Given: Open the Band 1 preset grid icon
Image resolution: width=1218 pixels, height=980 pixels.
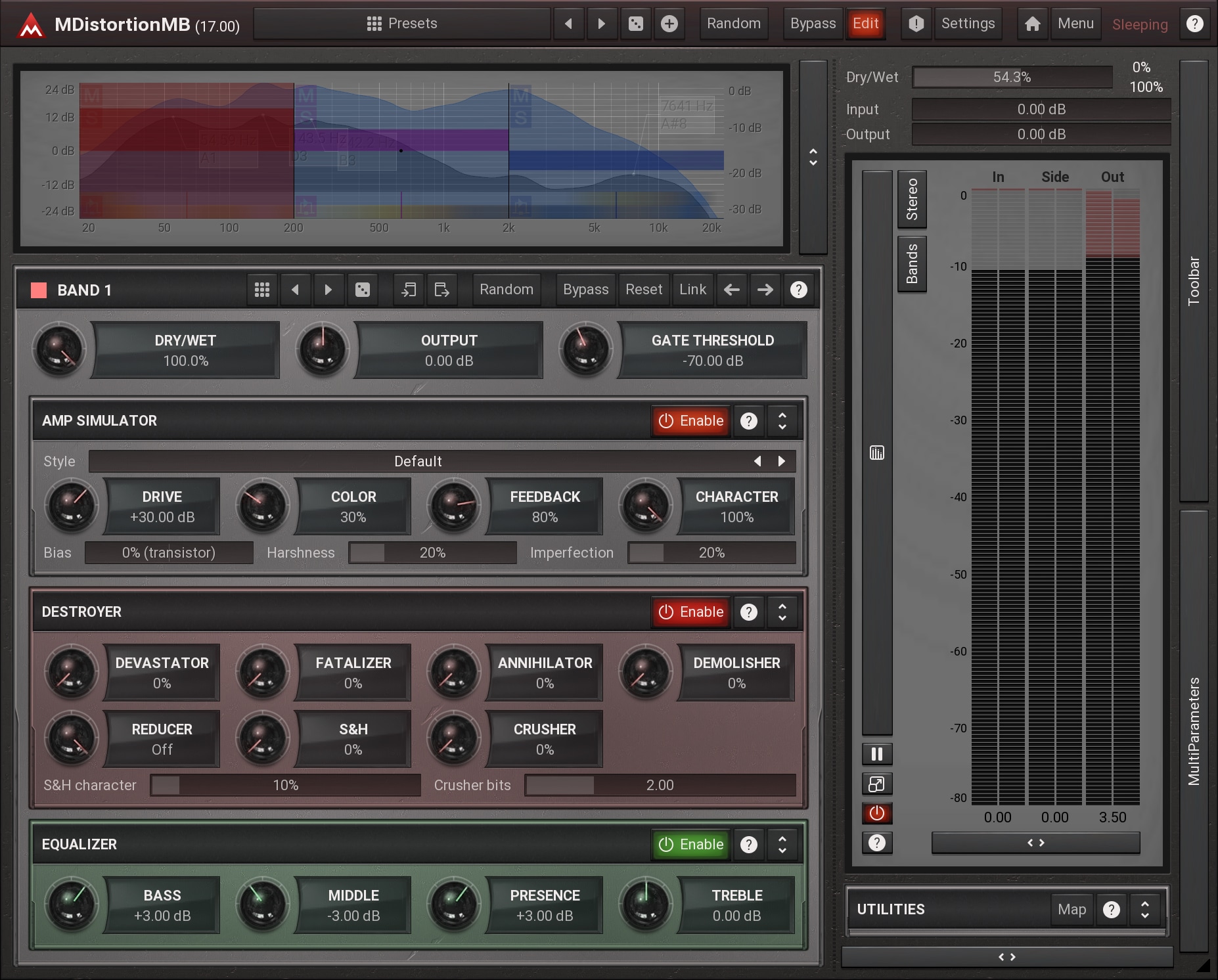Looking at the screenshot, I should click(x=261, y=290).
